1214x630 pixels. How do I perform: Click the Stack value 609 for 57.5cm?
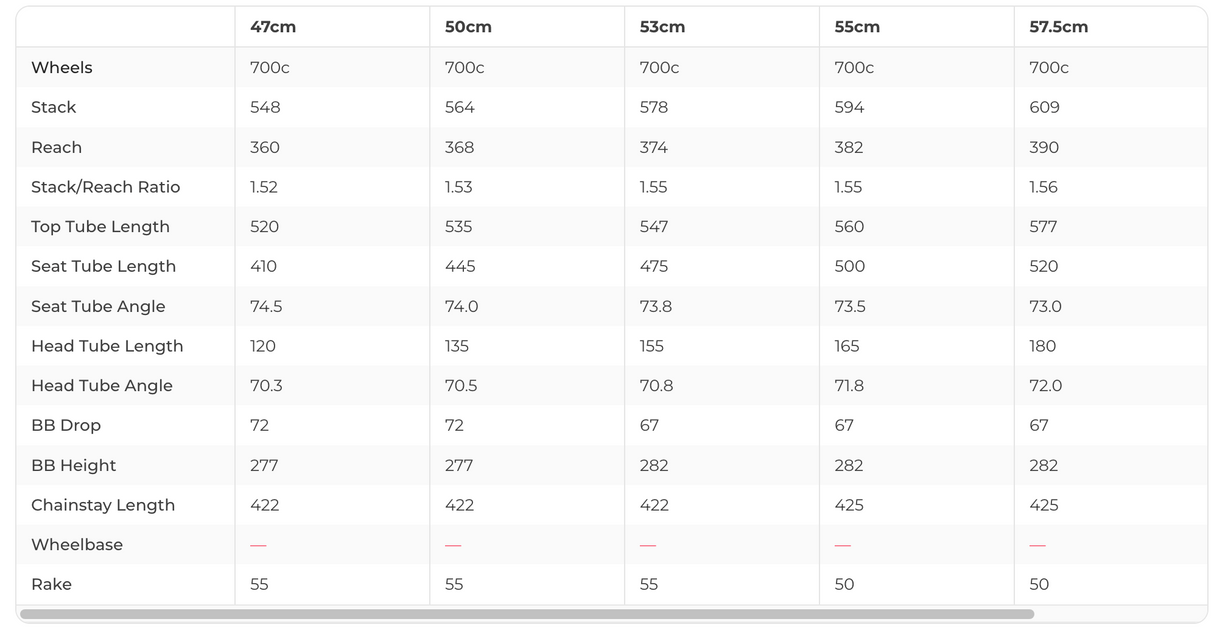click(1044, 108)
